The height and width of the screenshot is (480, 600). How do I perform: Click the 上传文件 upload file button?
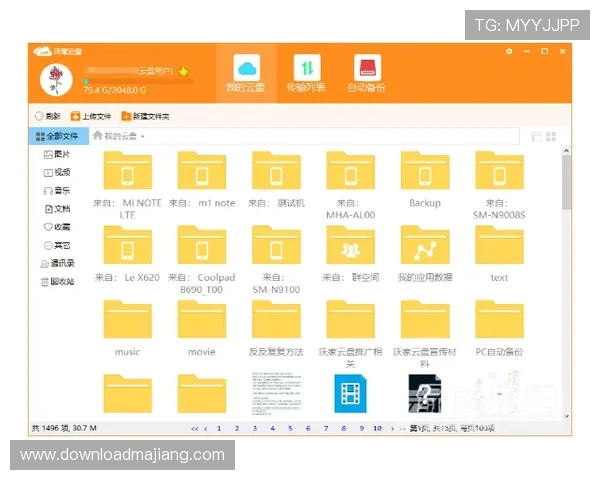click(89, 116)
